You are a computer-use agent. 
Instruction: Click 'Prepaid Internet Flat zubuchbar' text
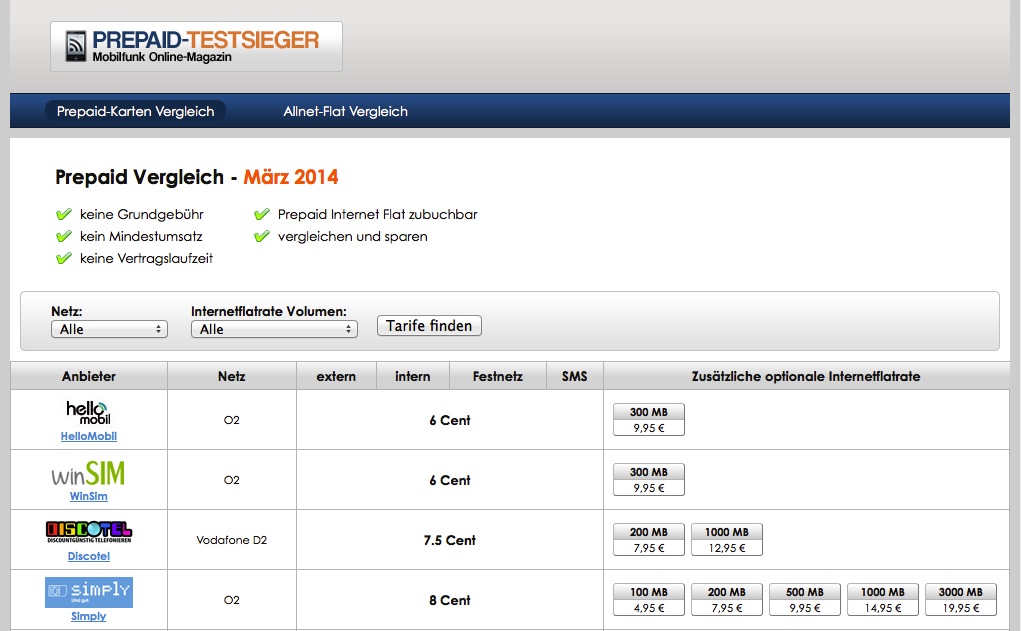(x=378, y=214)
